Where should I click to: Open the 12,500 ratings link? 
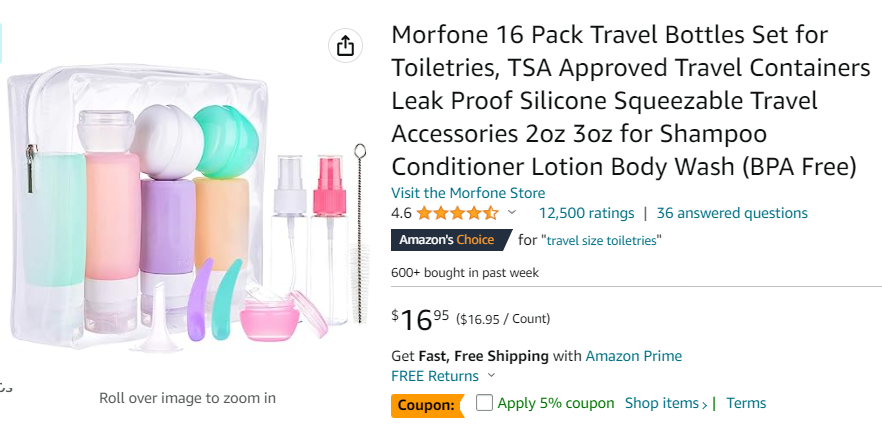(586, 213)
